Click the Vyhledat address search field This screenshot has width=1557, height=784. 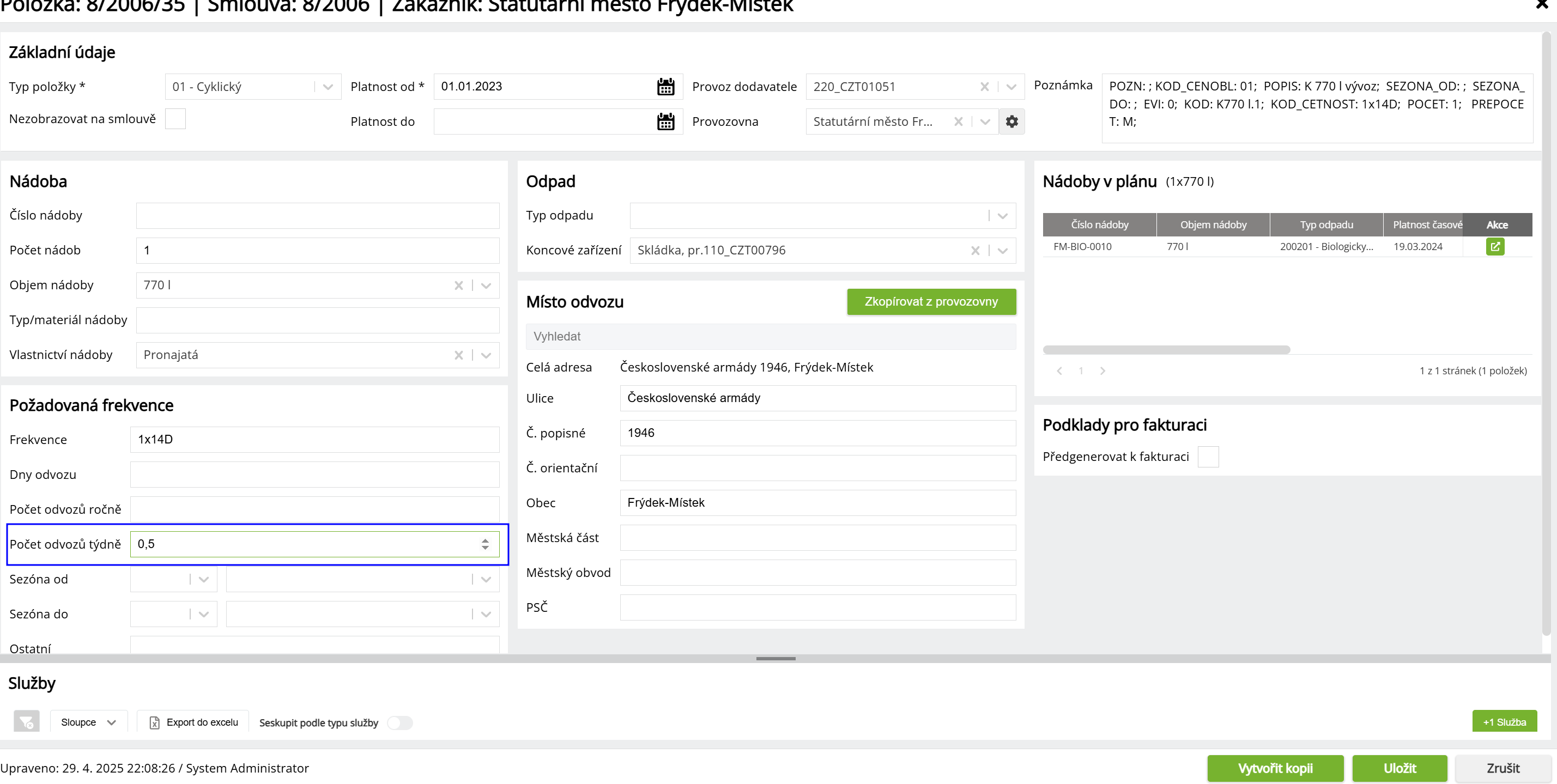tap(770, 337)
